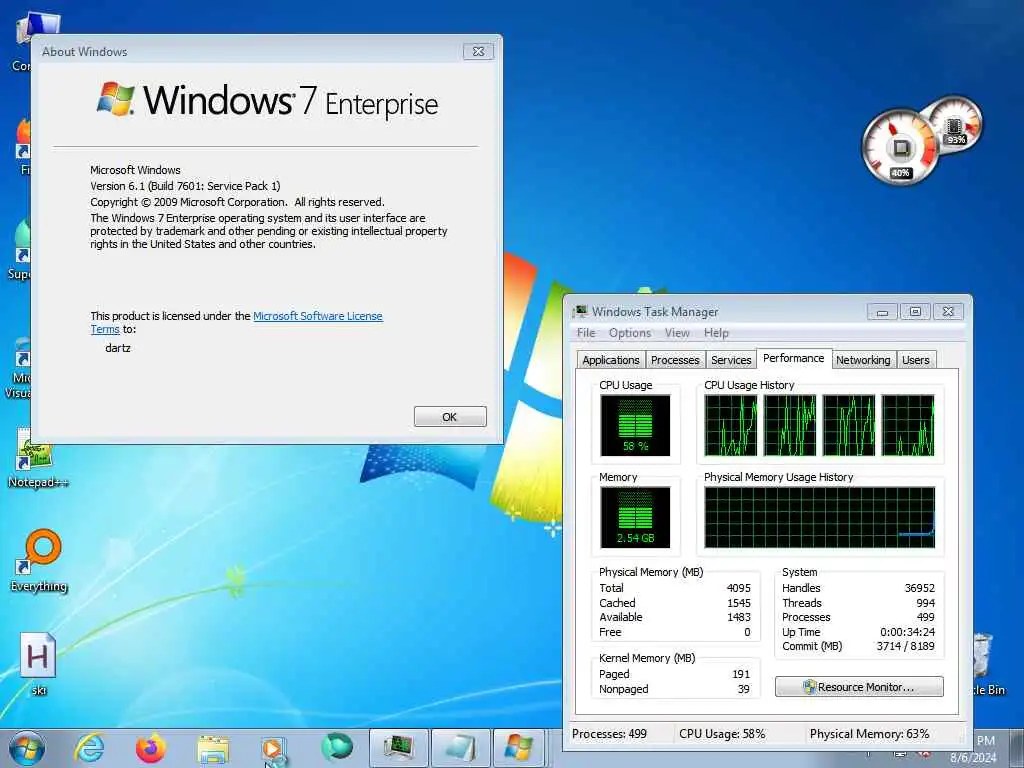Launch Windows Media Player from the taskbar
This screenshot has width=1024, height=768.
(274, 750)
